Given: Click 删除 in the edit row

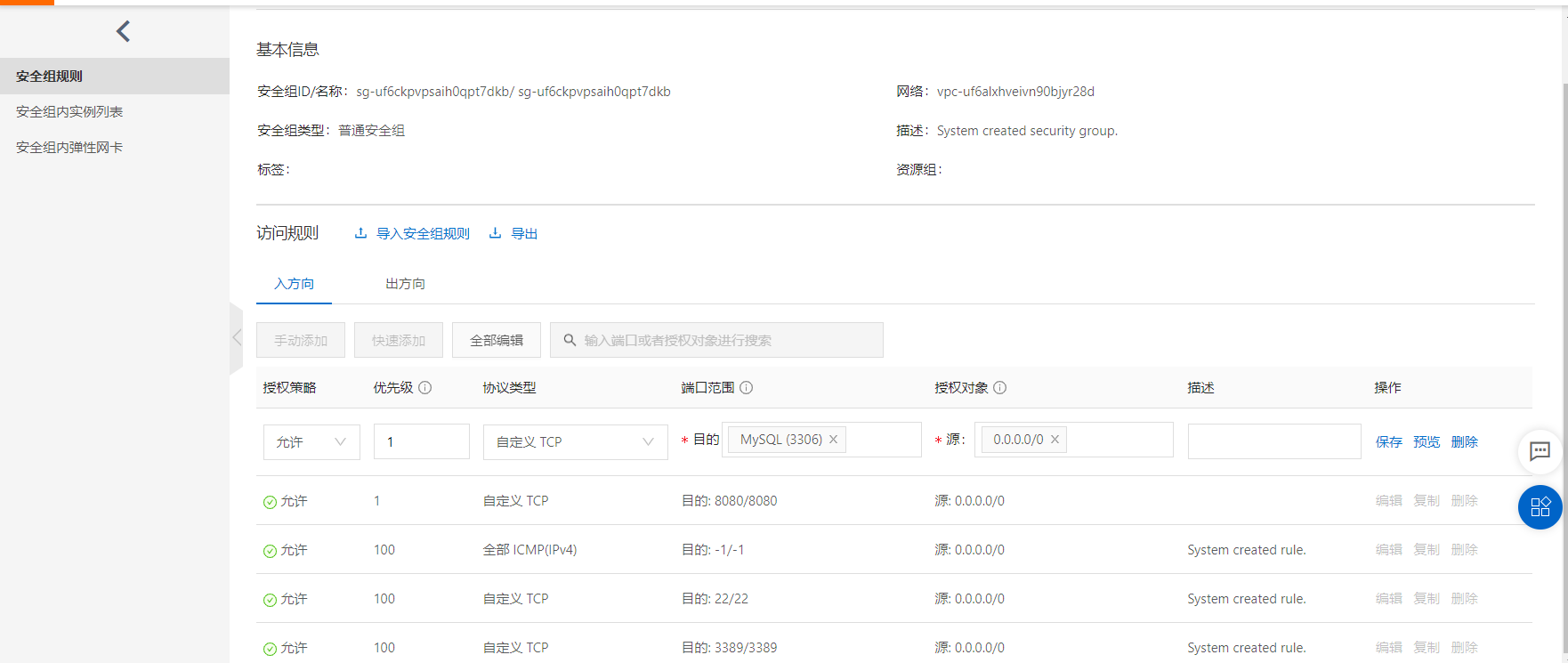Looking at the screenshot, I should click(1465, 442).
